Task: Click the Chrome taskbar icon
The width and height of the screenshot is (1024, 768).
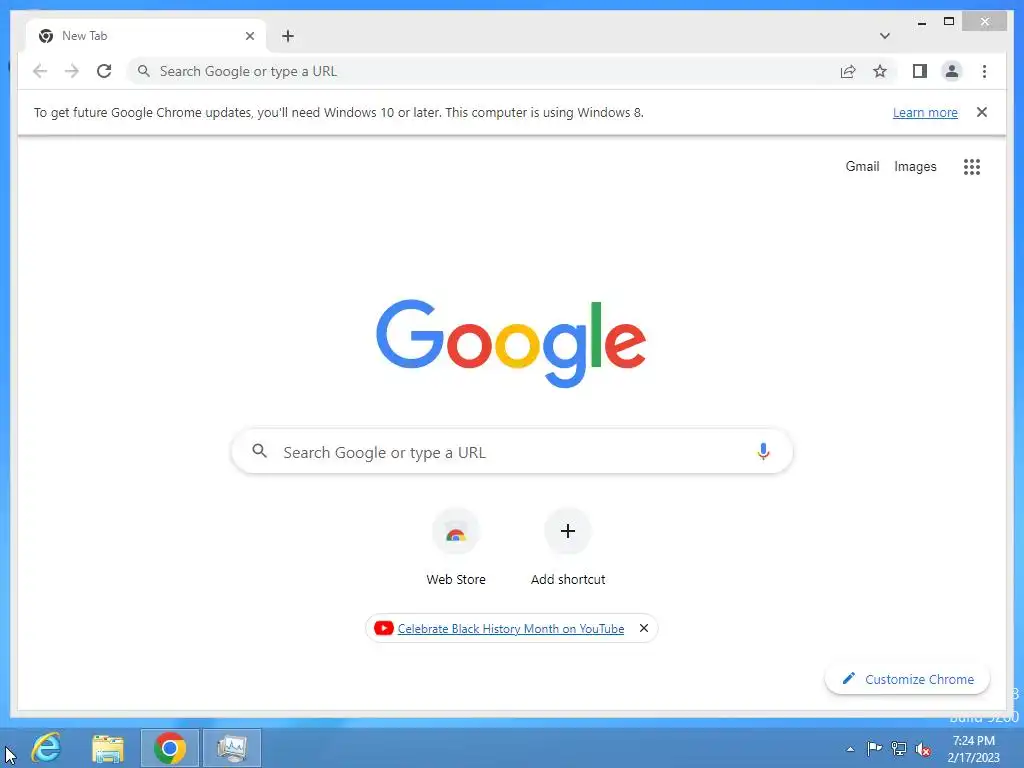Action: [170, 748]
